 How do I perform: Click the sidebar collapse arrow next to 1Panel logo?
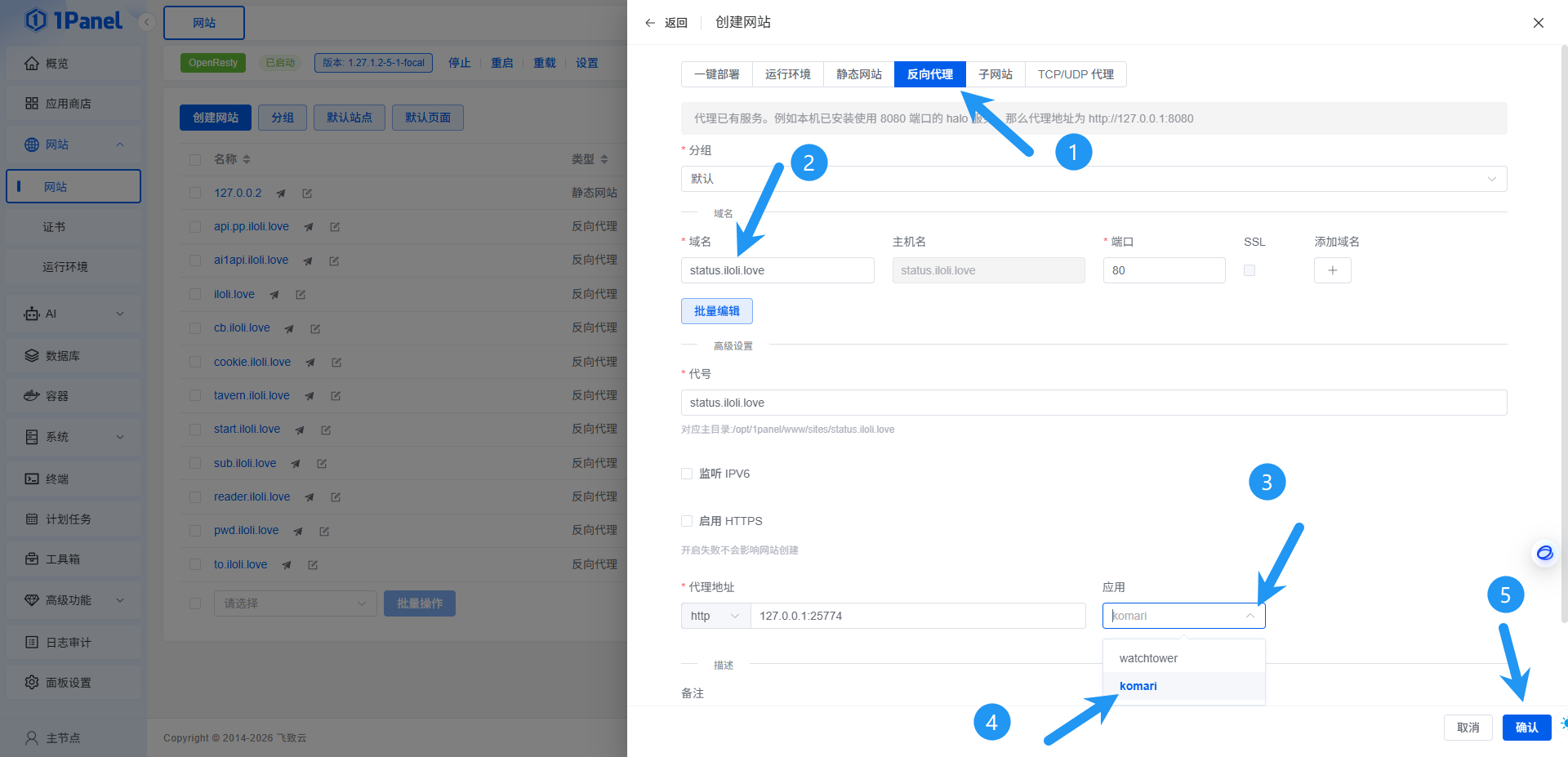click(x=147, y=22)
